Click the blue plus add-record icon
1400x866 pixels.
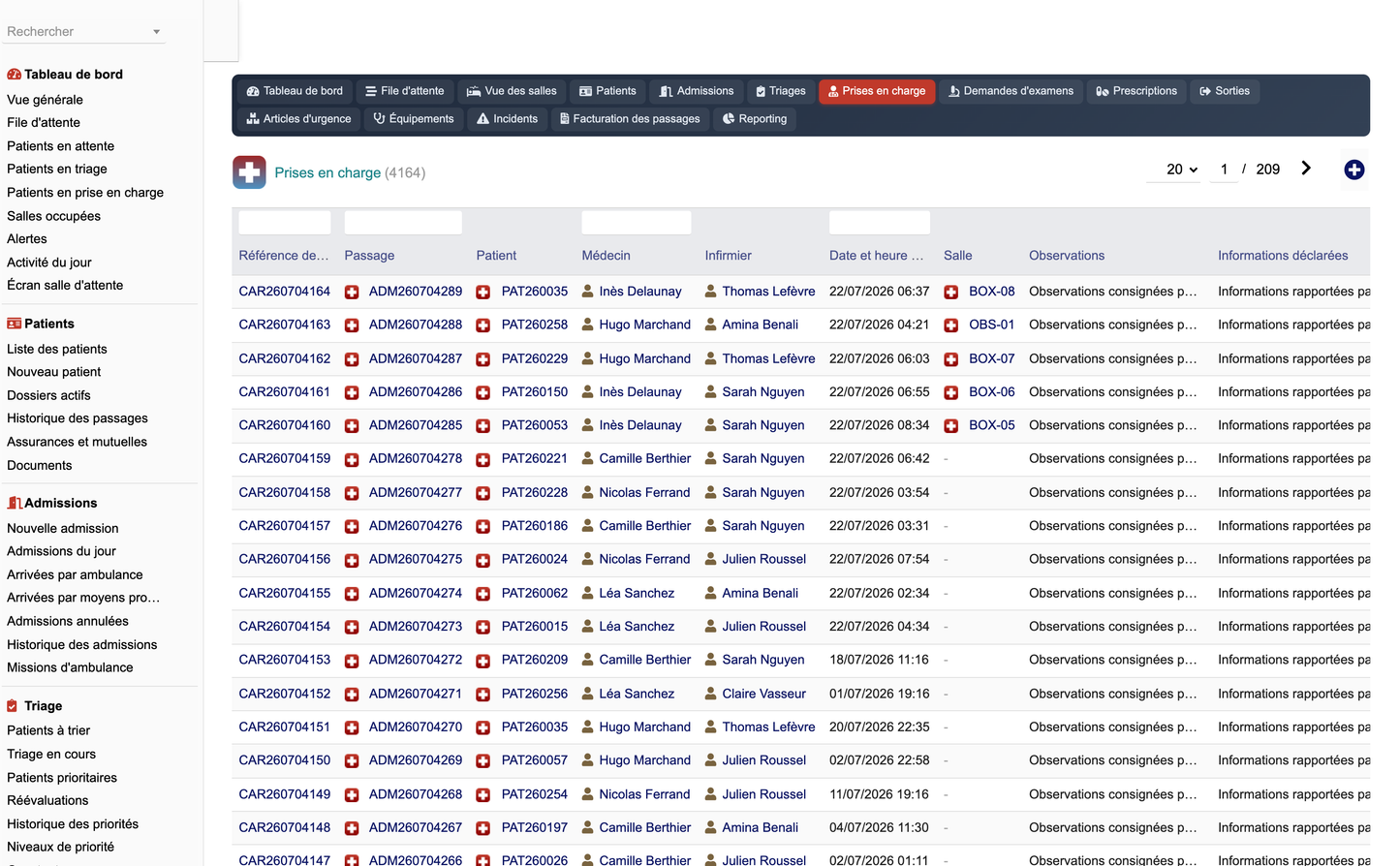coord(1353,170)
